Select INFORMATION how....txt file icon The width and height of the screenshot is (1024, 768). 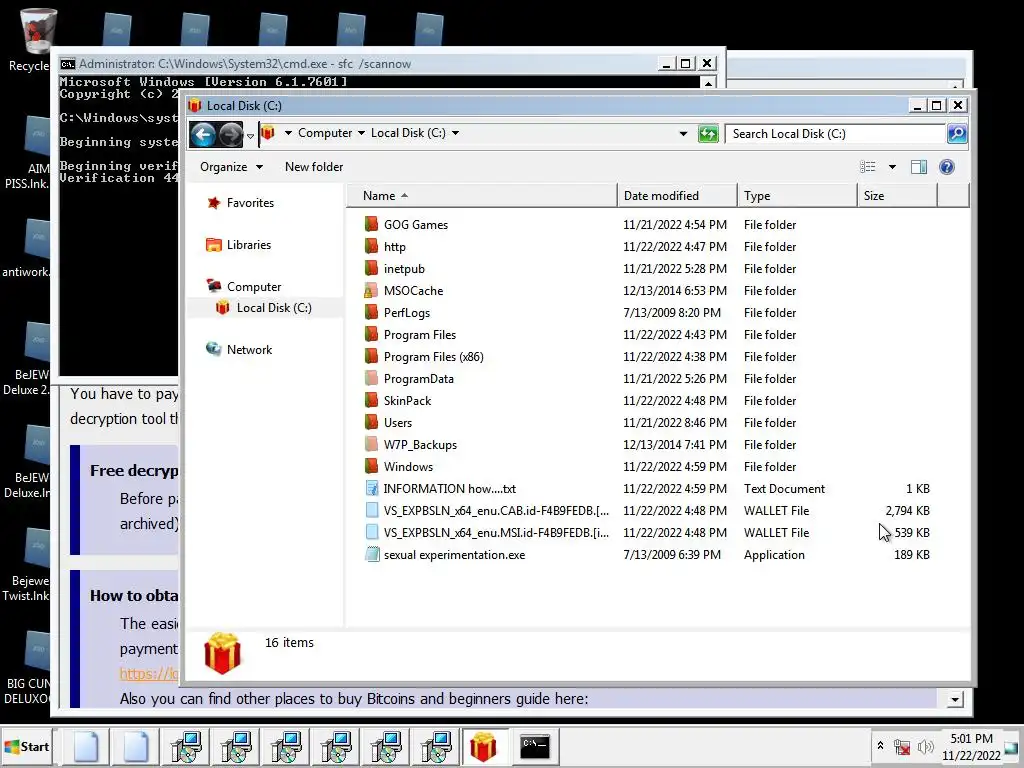click(x=372, y=488)
